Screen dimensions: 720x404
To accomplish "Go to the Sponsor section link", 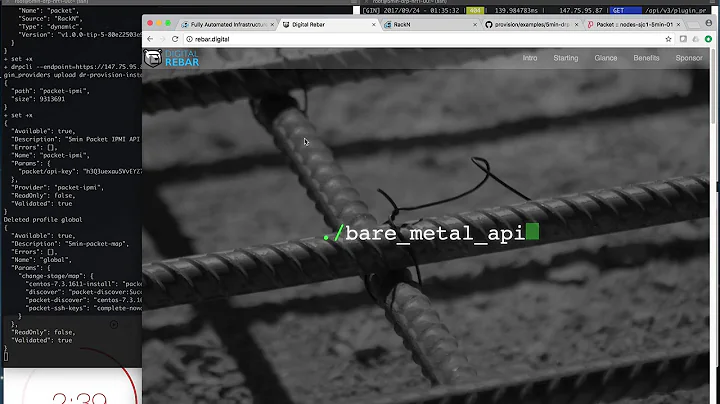I will 689,58.
